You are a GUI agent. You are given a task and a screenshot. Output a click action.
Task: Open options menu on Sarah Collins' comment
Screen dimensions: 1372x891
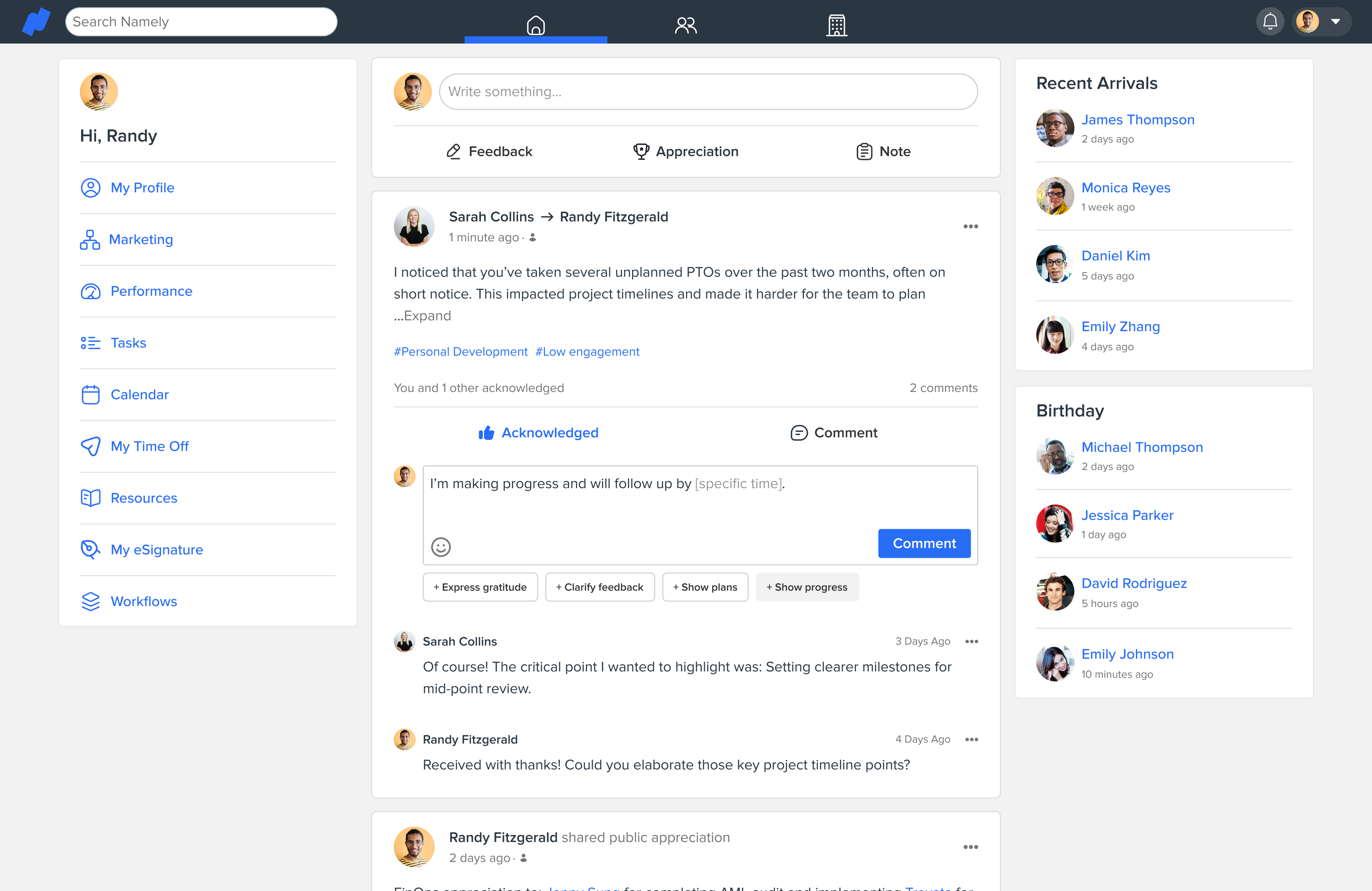click(x=971, y=641)
